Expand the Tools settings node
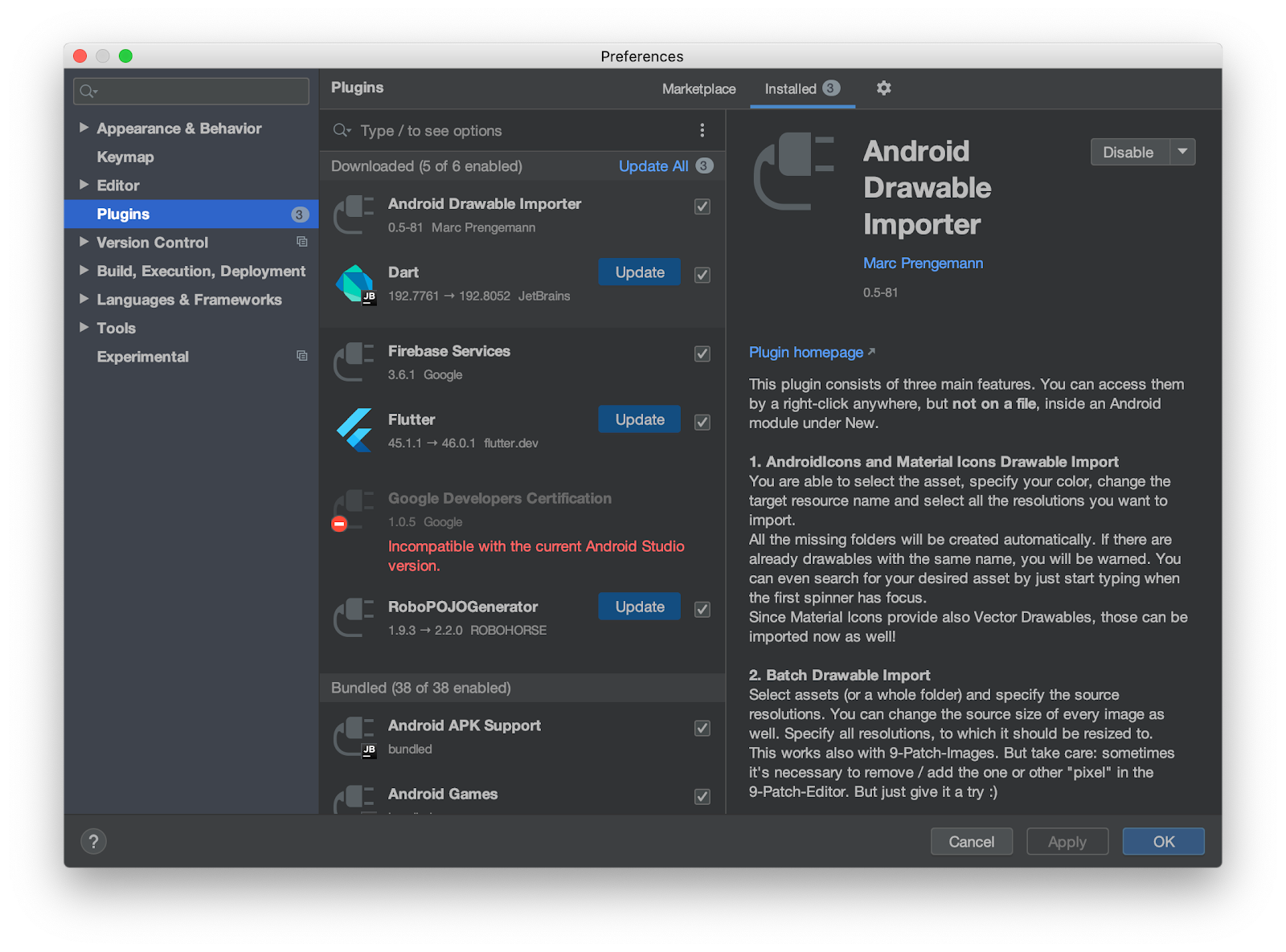The height and width of the screenshot is (952, 1286). pyautogui.click(x=84, y=328)
